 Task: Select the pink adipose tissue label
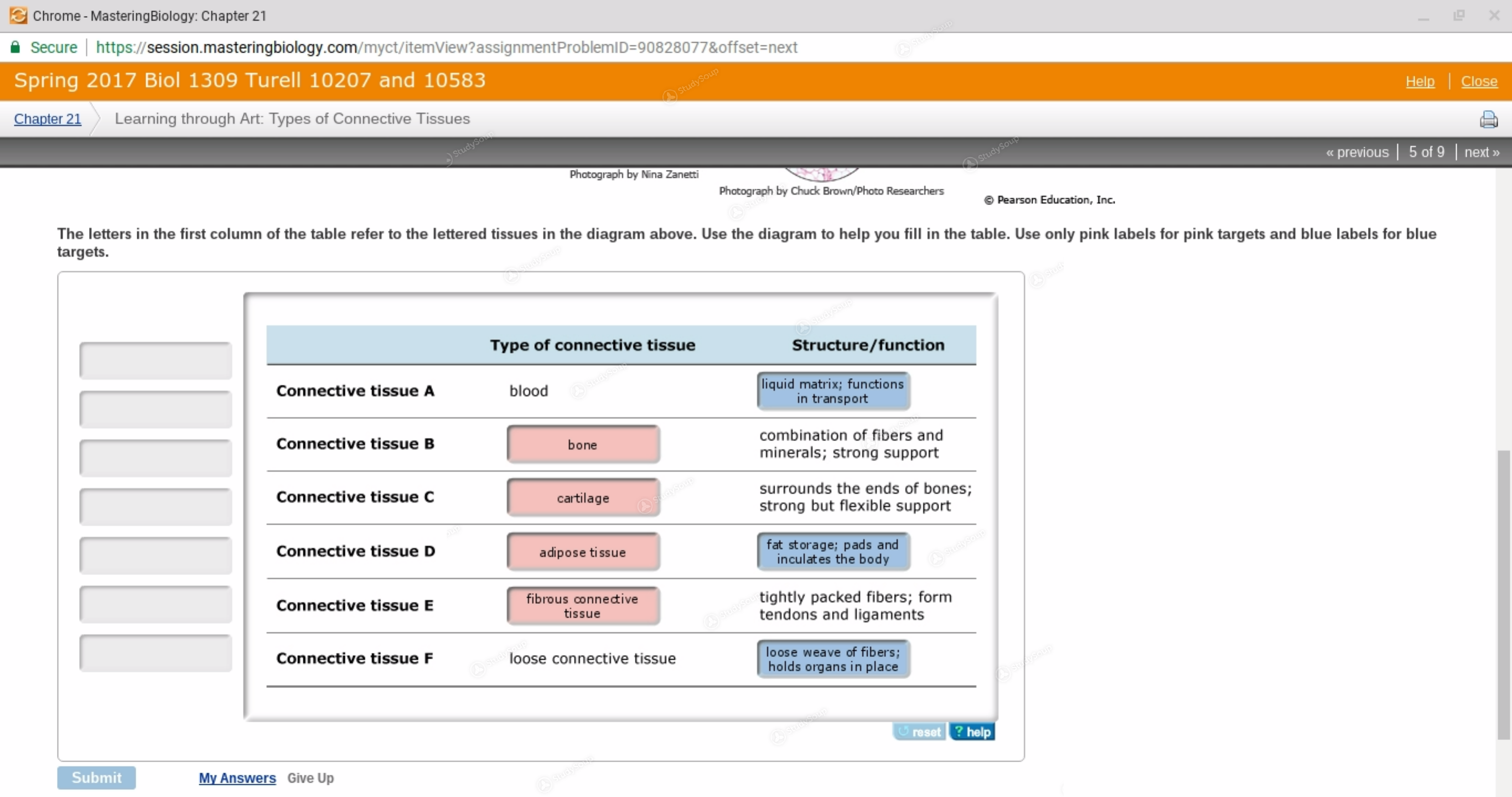pyautogui.click(x=582, y=552)
